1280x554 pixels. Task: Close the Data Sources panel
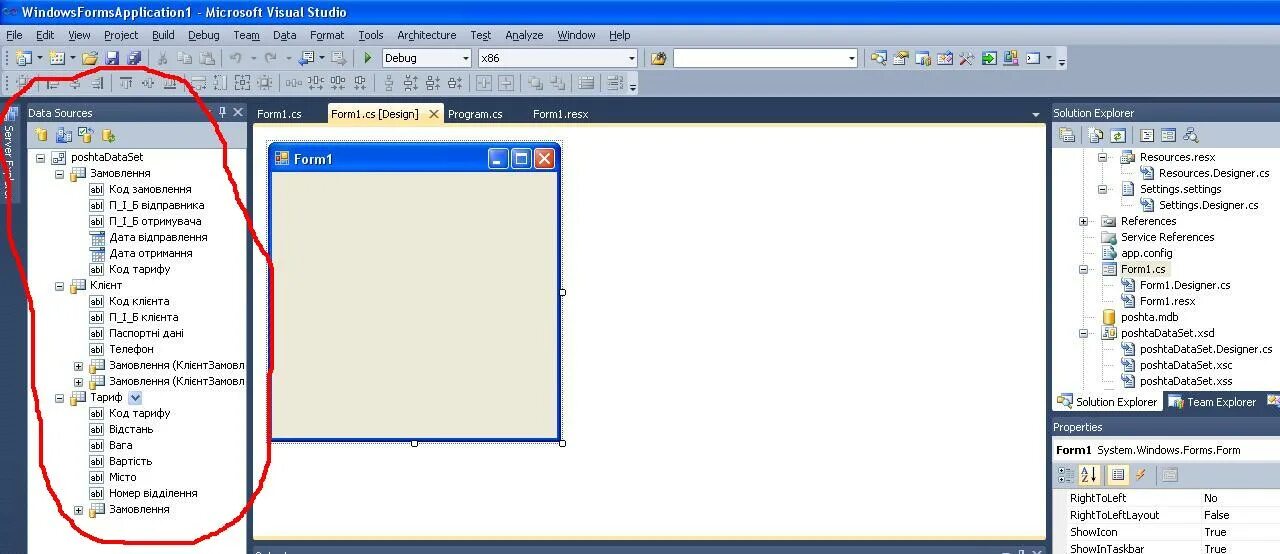pyautogui.click(x=238, y=112)
